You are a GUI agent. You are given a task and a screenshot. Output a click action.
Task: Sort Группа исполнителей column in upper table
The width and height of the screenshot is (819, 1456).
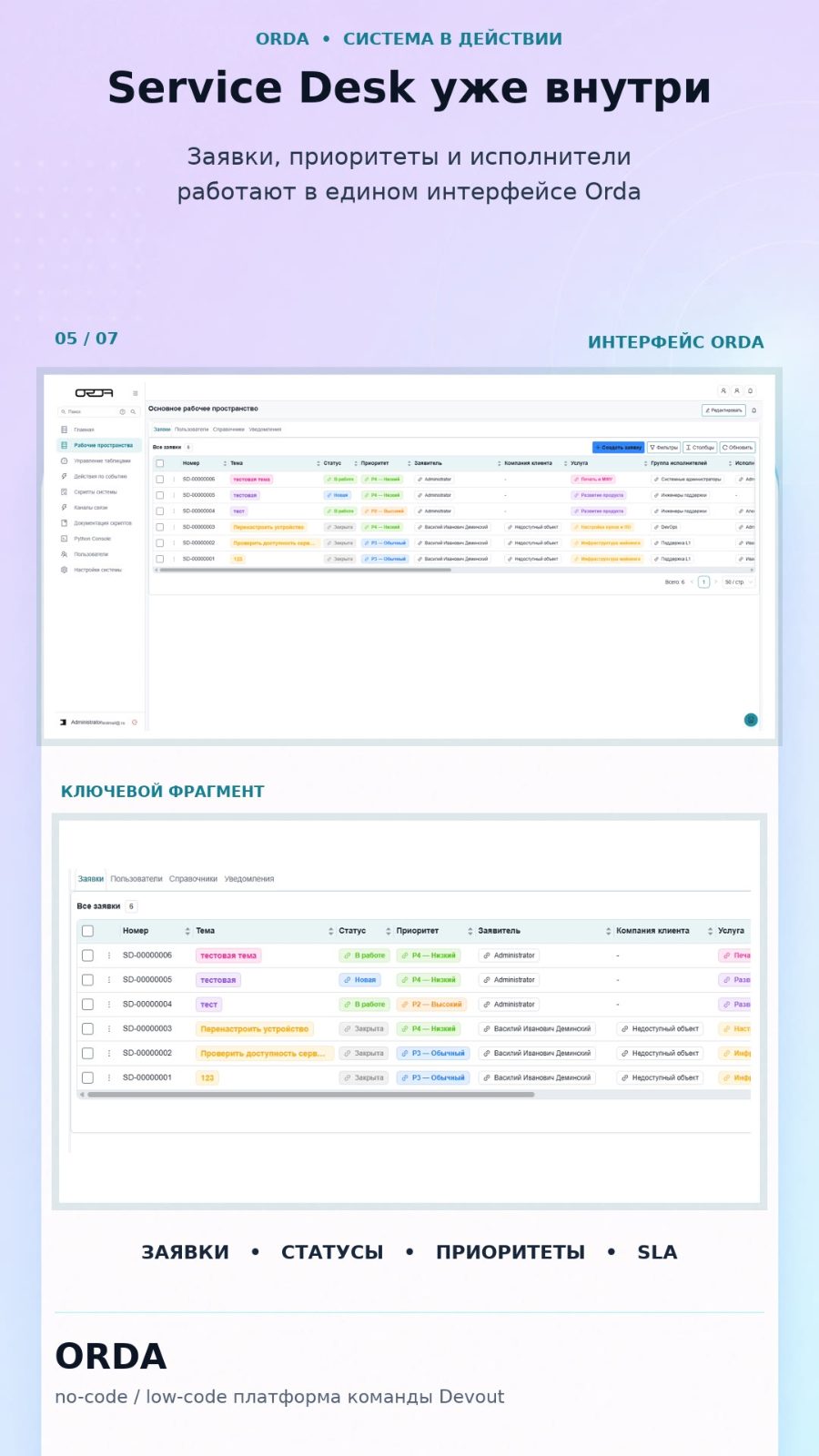tap(730, 463)
